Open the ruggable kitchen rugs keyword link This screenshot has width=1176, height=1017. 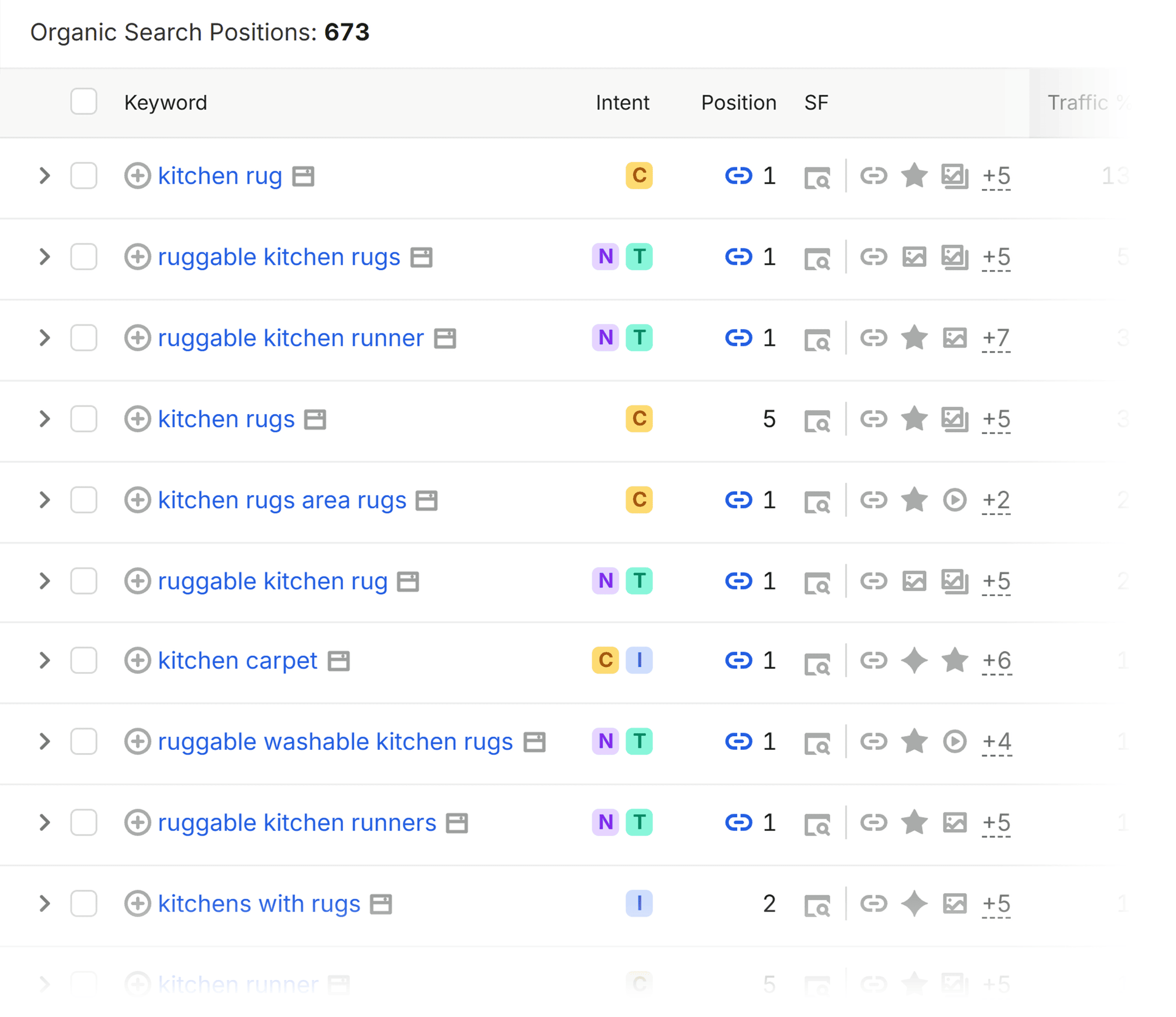(279, 257)
